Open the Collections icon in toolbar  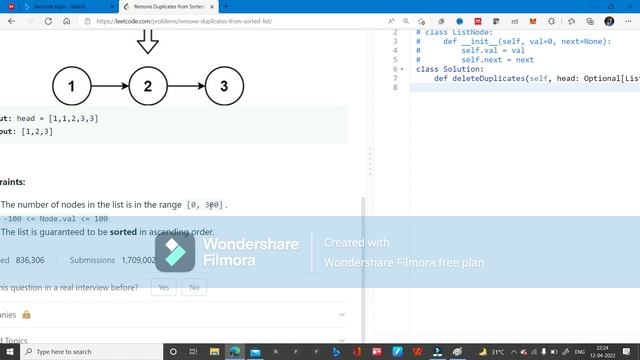pyautogui.click(x=590, y=21)
